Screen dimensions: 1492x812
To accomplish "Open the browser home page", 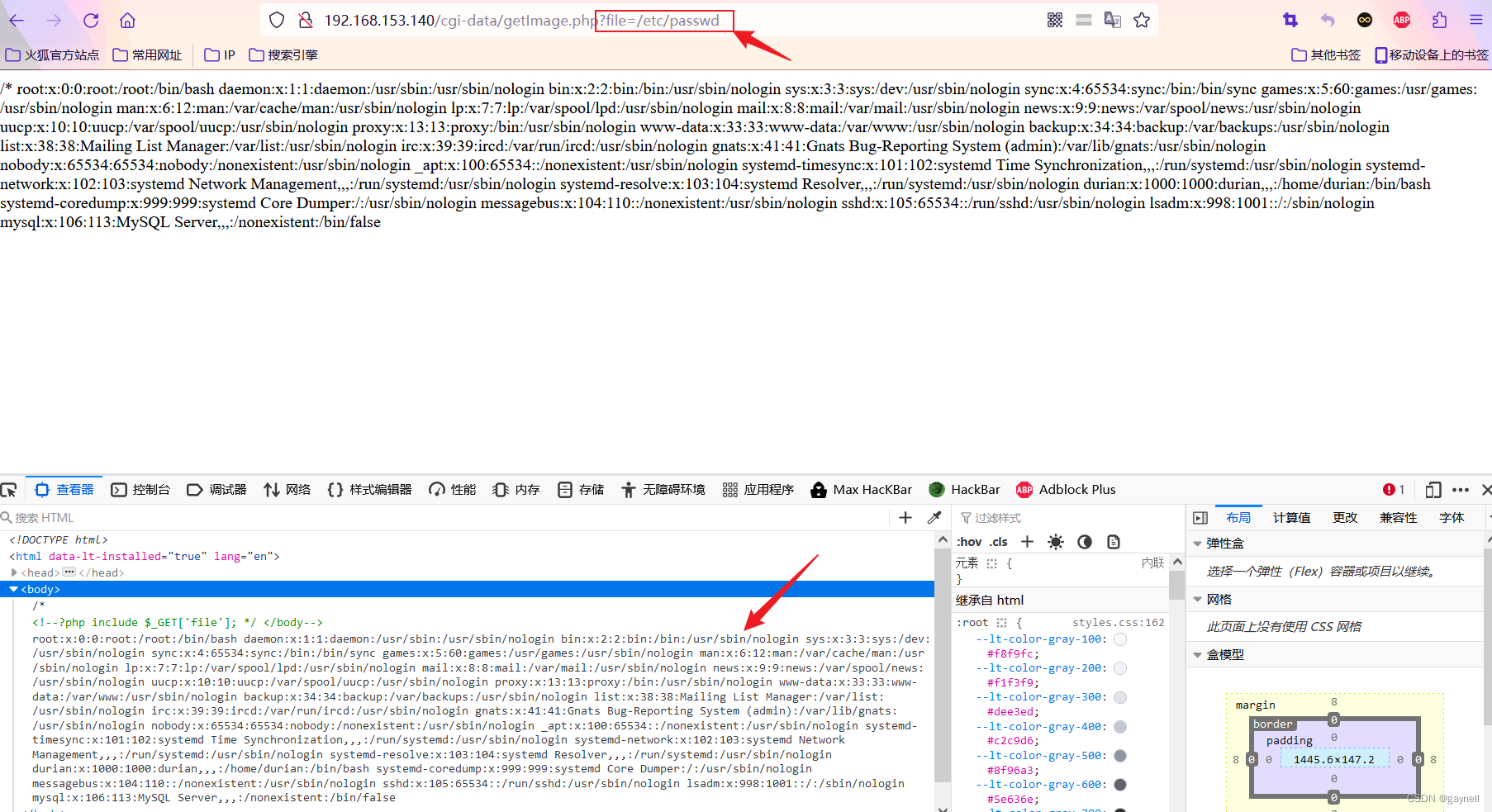I will 127,21.
